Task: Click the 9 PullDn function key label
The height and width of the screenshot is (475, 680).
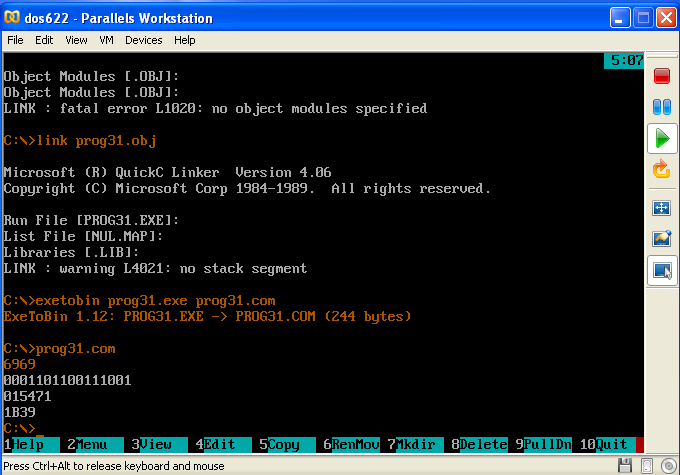Action: point(543,445)
